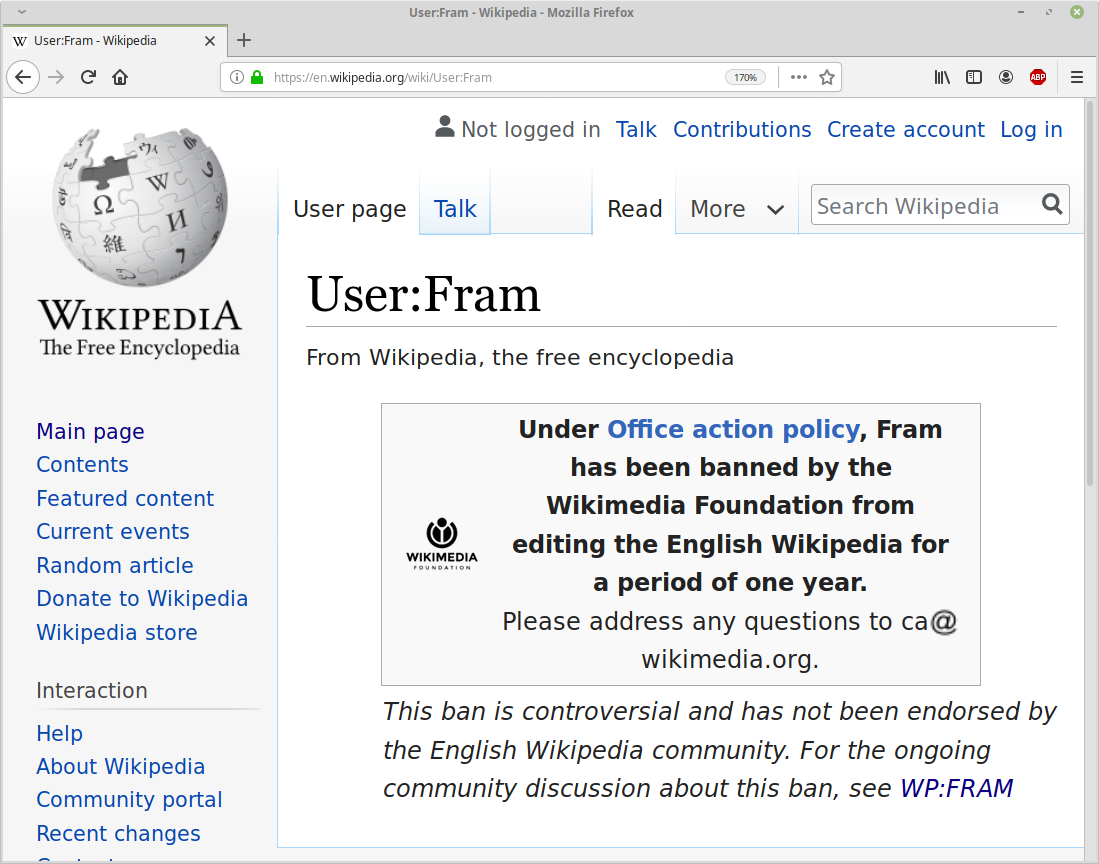Open the Talk tab beside User page
1099x864 pixels.
(x=455, y=209)
